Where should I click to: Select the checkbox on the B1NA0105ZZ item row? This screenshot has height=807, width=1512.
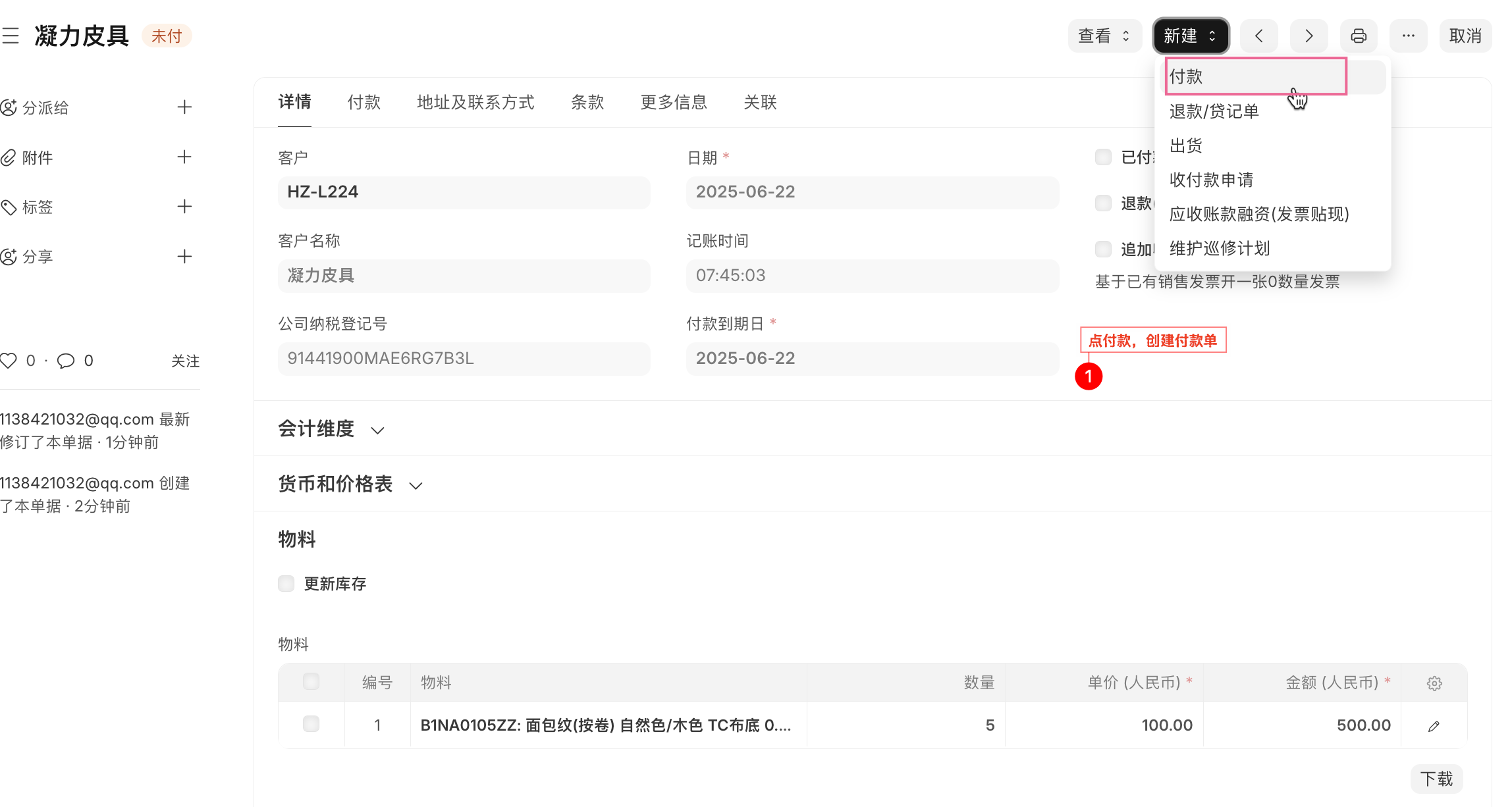point(311,724)
